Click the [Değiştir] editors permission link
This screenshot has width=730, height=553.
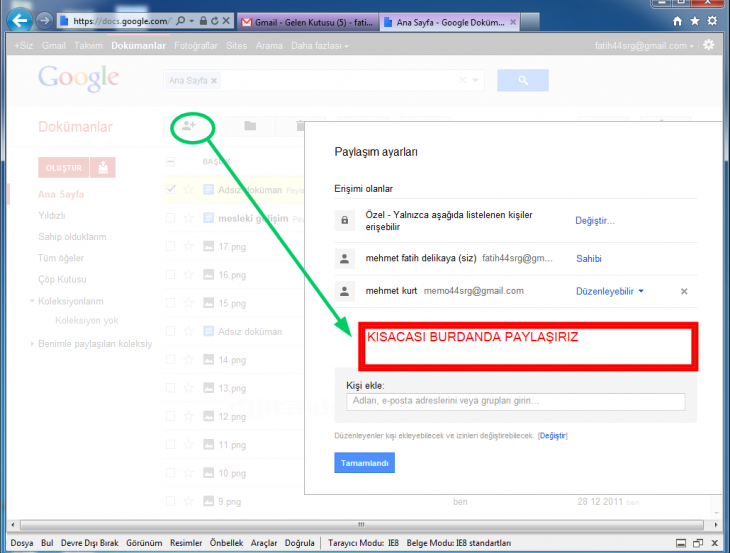tap(553, 436)
